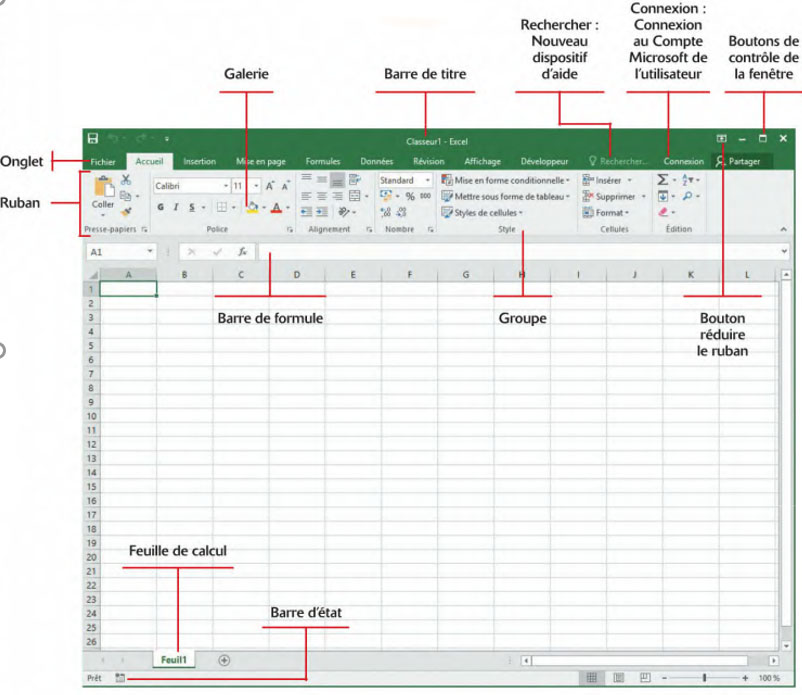Toggle align text right
The image size is (802, 695).
[x=337, y=196]
